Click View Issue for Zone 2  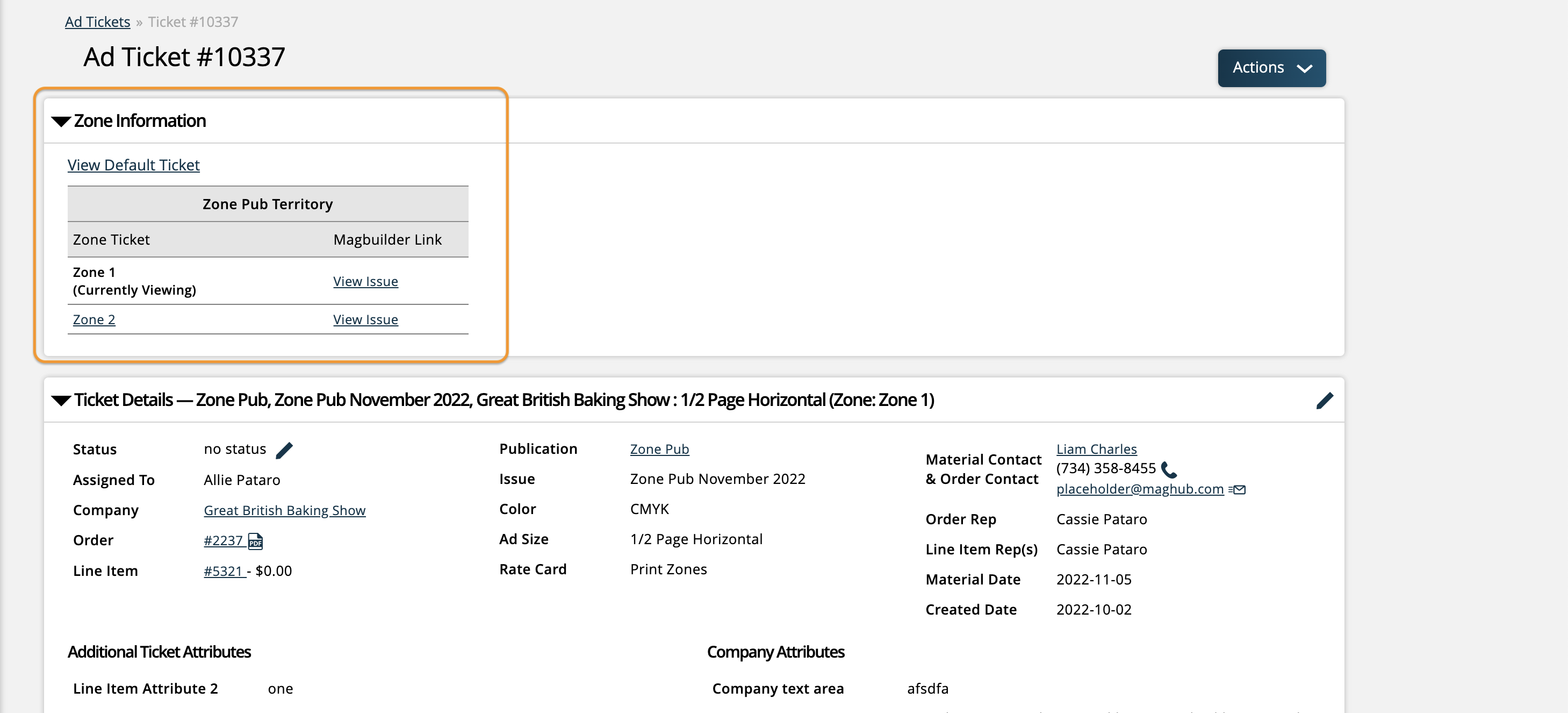[x=366, y=319]
